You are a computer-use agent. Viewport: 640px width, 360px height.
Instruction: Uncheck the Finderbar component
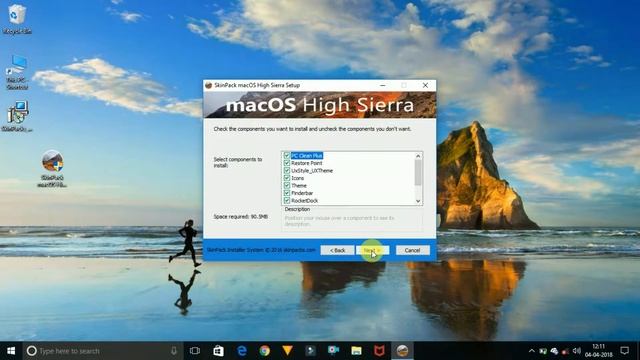[x=287, y=193]
